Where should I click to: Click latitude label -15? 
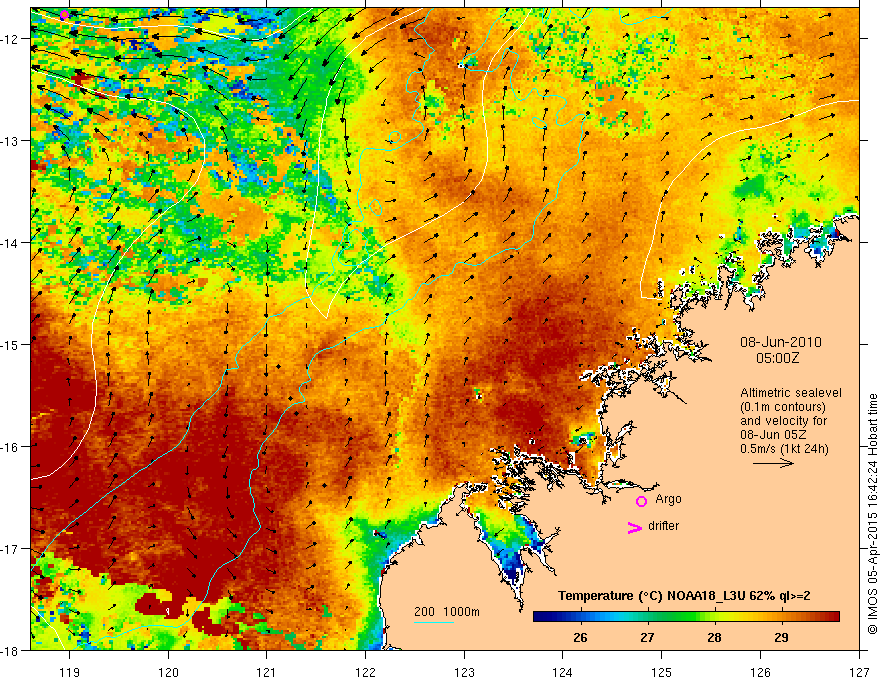[x=11, y=344]
